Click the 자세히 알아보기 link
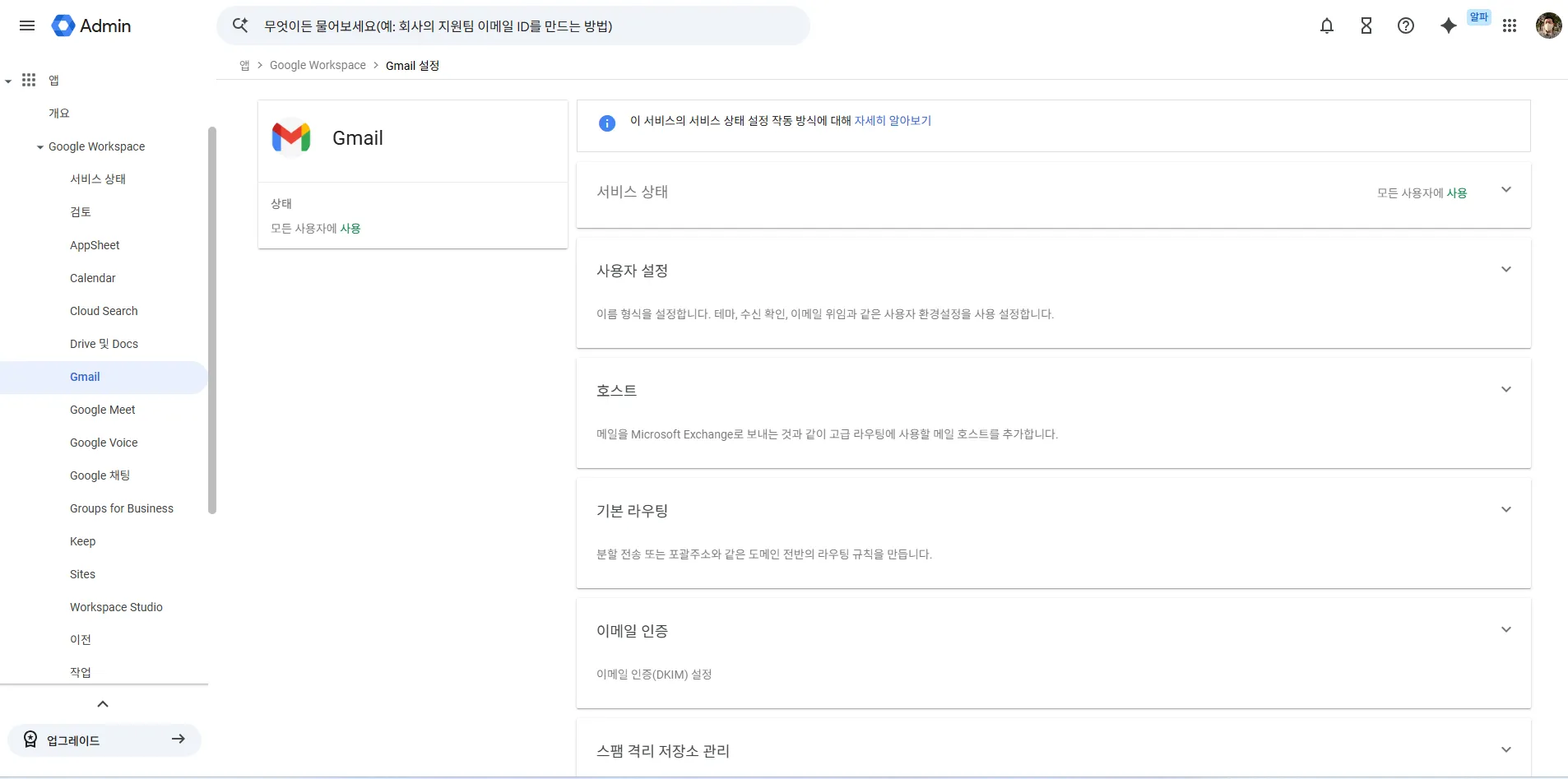 pyautogui.click(x=893, y=121)
